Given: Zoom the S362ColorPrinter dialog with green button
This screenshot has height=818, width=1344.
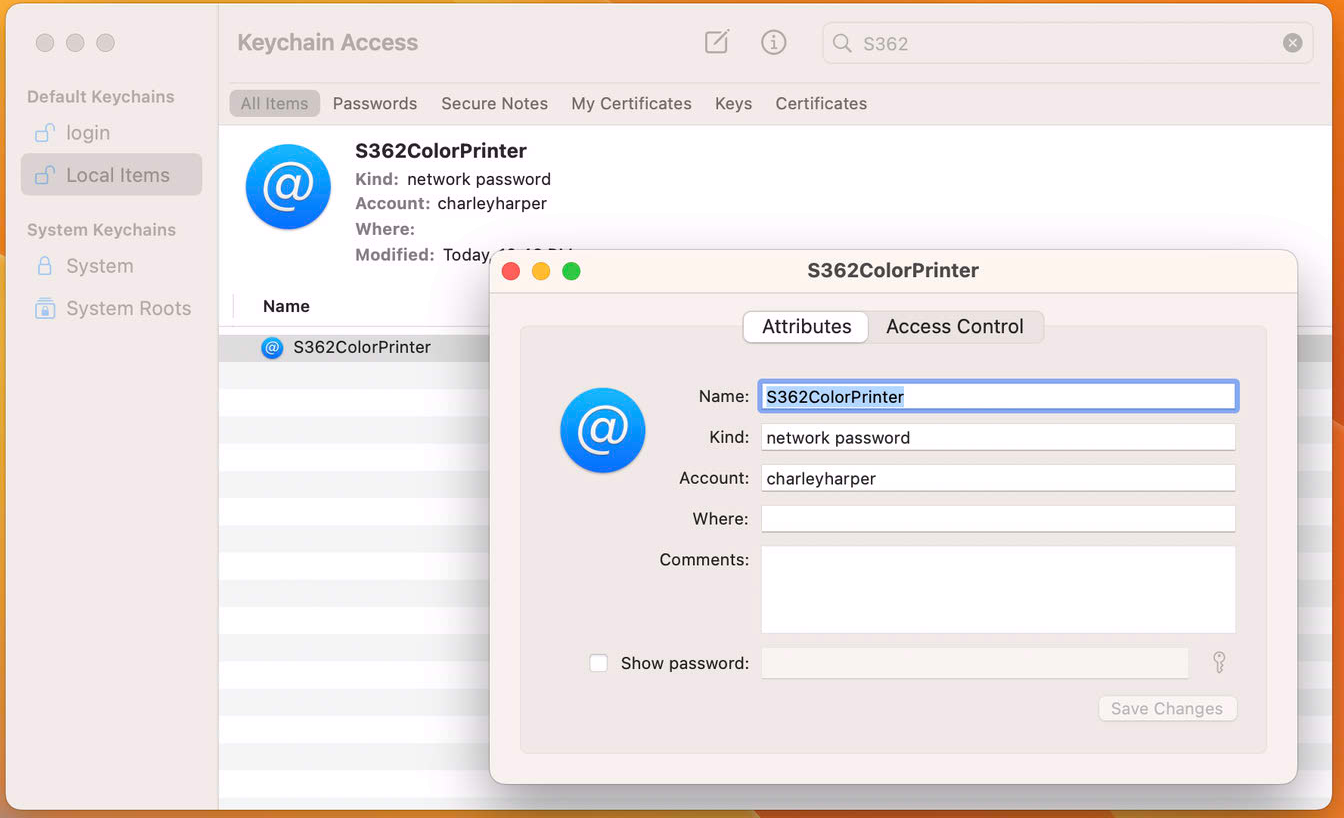Looking at the screenshot, I should click(571, 271).
